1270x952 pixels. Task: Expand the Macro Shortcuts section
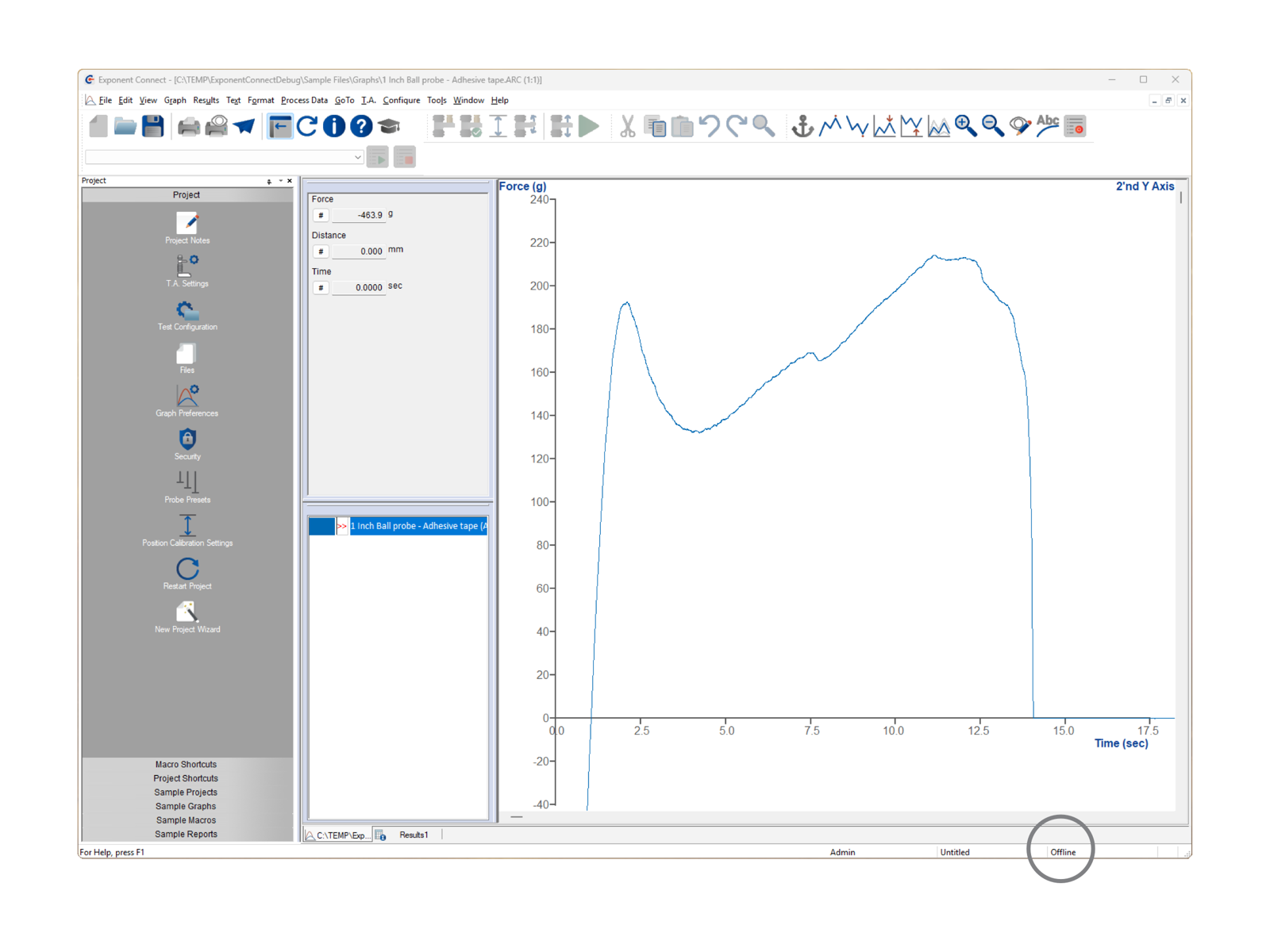click(x=187, y=765)
